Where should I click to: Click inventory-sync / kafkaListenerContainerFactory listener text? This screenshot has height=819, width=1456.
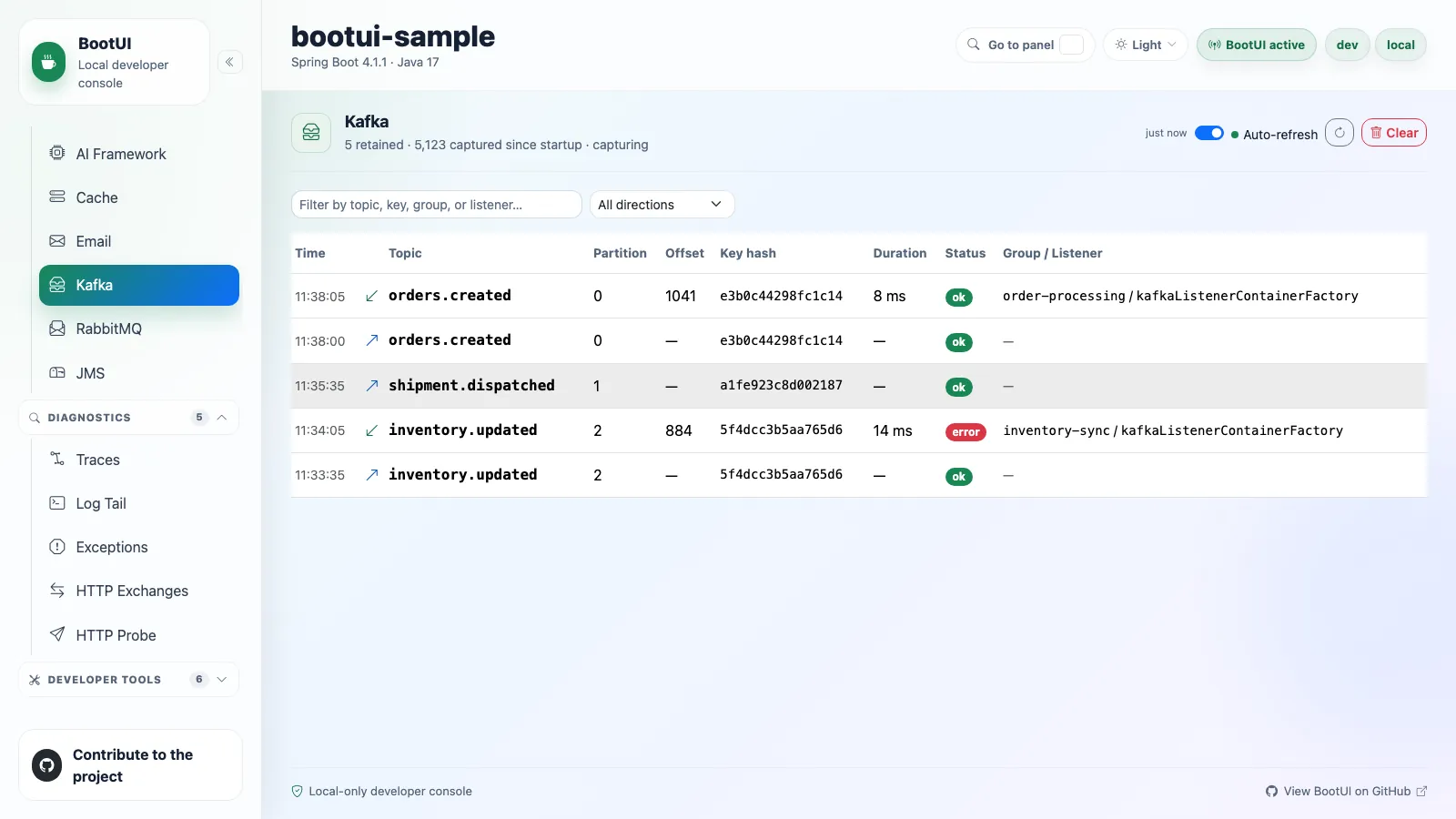point(1173,430)
